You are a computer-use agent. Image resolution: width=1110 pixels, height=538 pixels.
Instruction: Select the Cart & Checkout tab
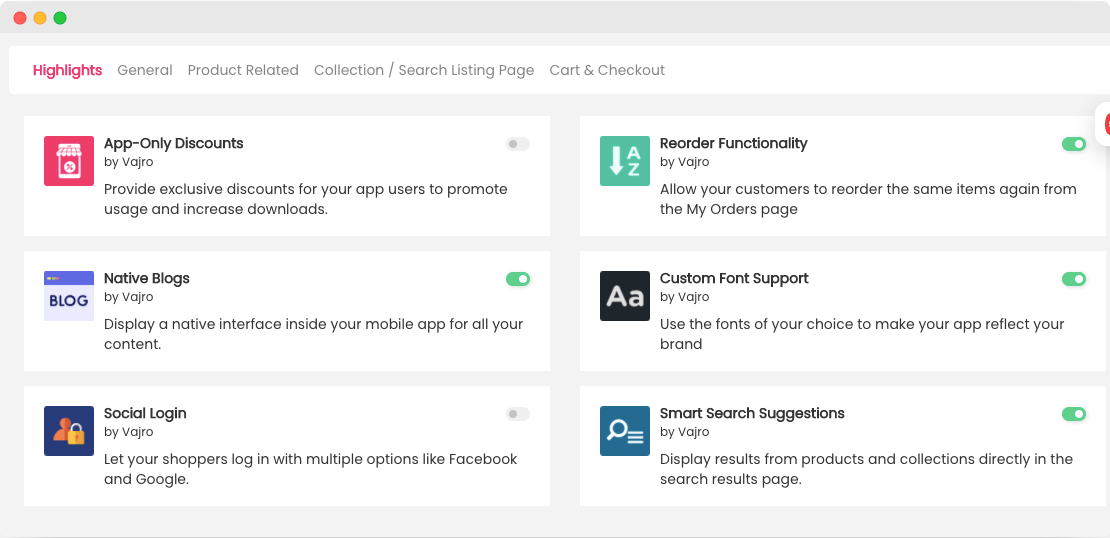pos(607,70)
